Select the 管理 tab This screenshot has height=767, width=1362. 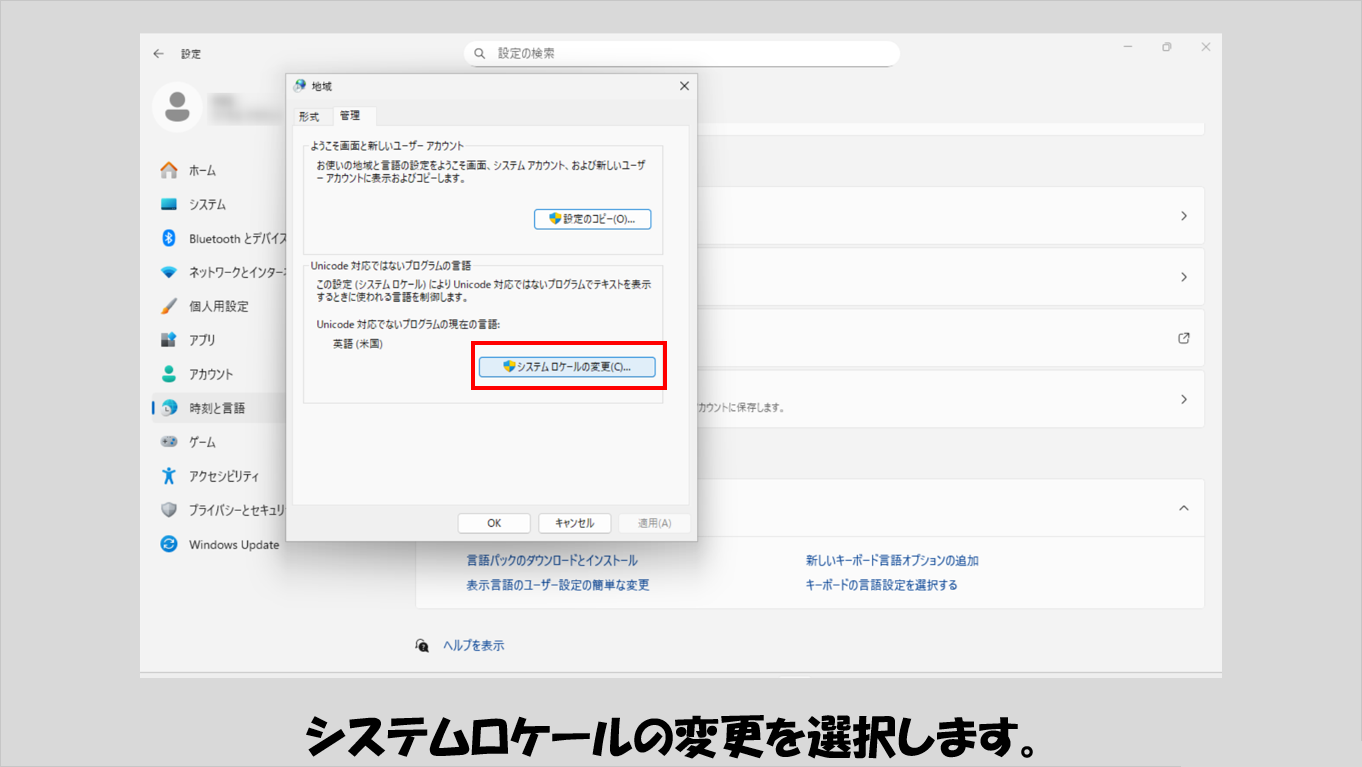pyautogui.click(x=350, y=116)
